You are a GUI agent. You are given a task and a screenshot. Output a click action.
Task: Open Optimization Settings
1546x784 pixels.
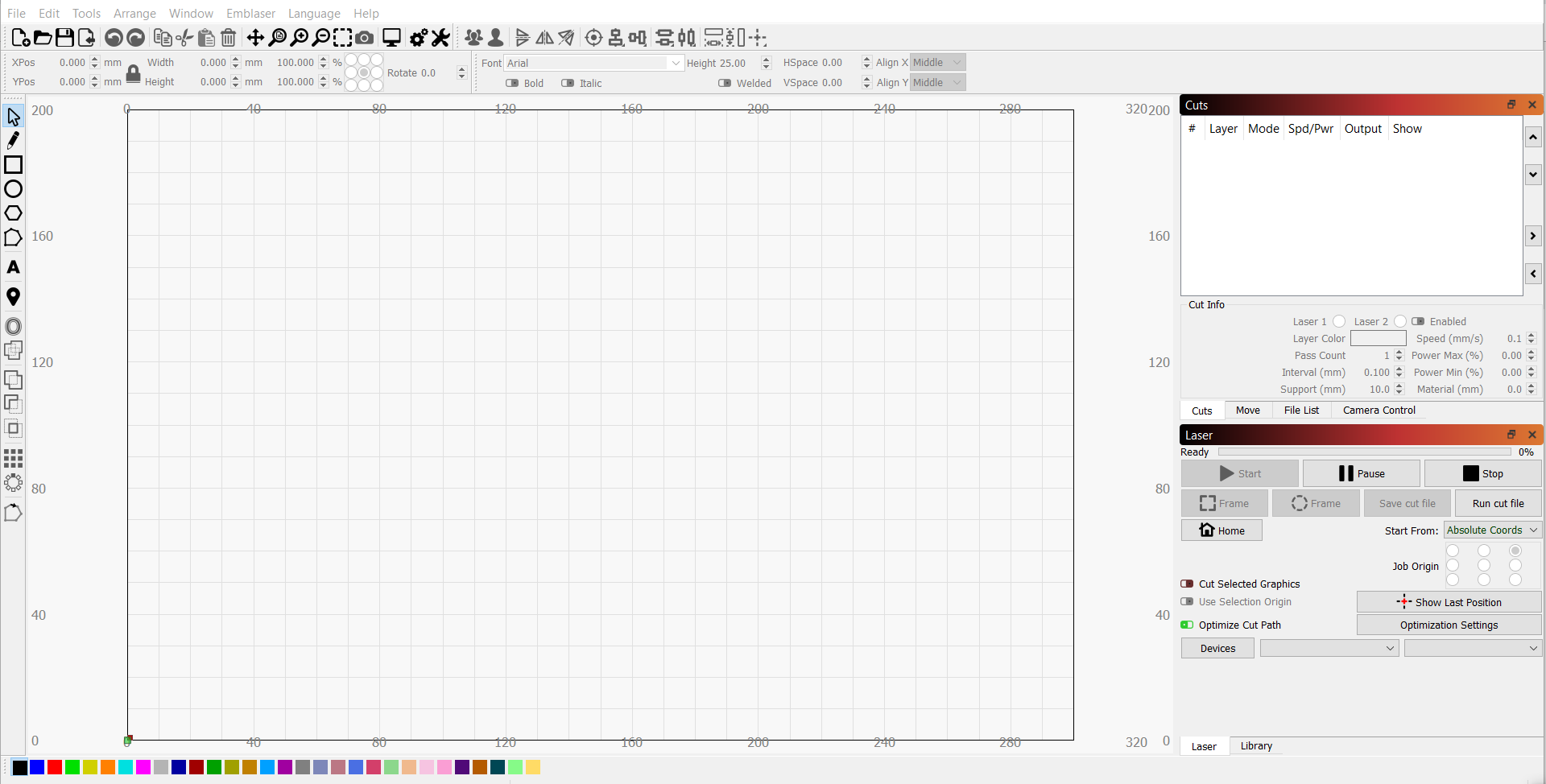(1449, 625)
